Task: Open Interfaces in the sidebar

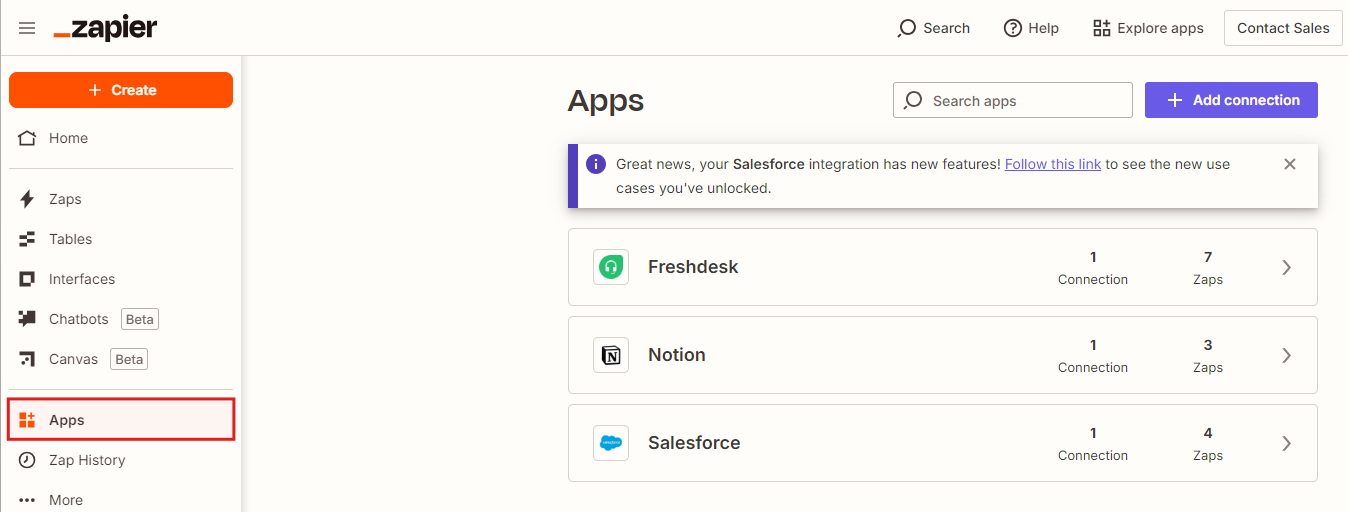Action: coord(121,279)
